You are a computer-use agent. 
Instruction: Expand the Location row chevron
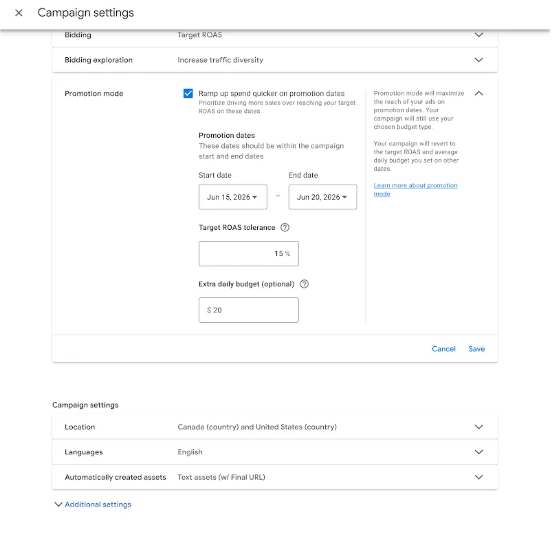[478, 427]
